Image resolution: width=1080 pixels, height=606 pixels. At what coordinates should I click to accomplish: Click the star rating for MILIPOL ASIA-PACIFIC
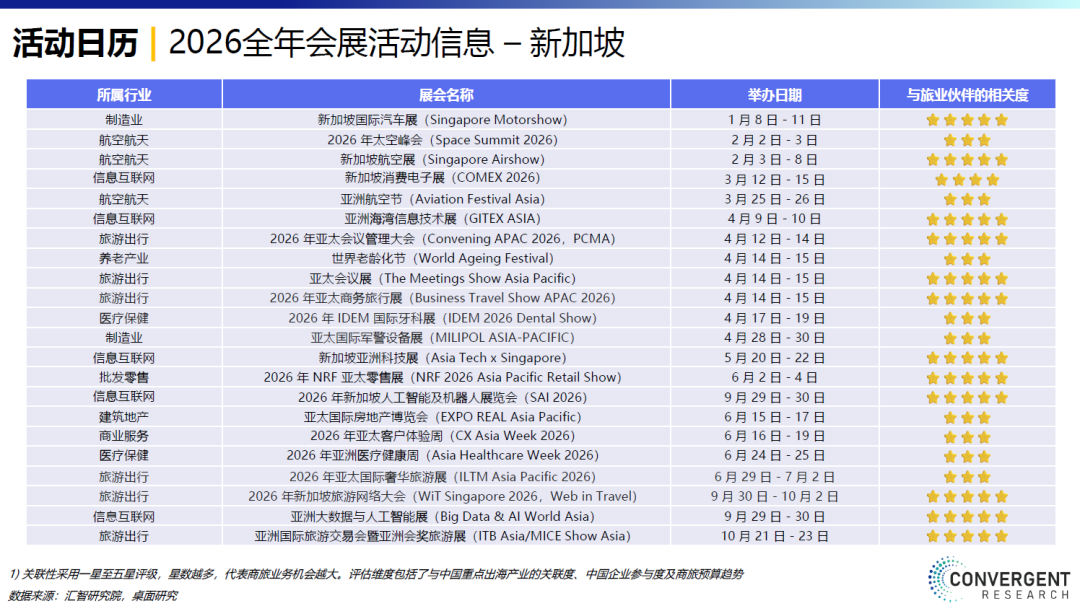[x=967, y=338]
